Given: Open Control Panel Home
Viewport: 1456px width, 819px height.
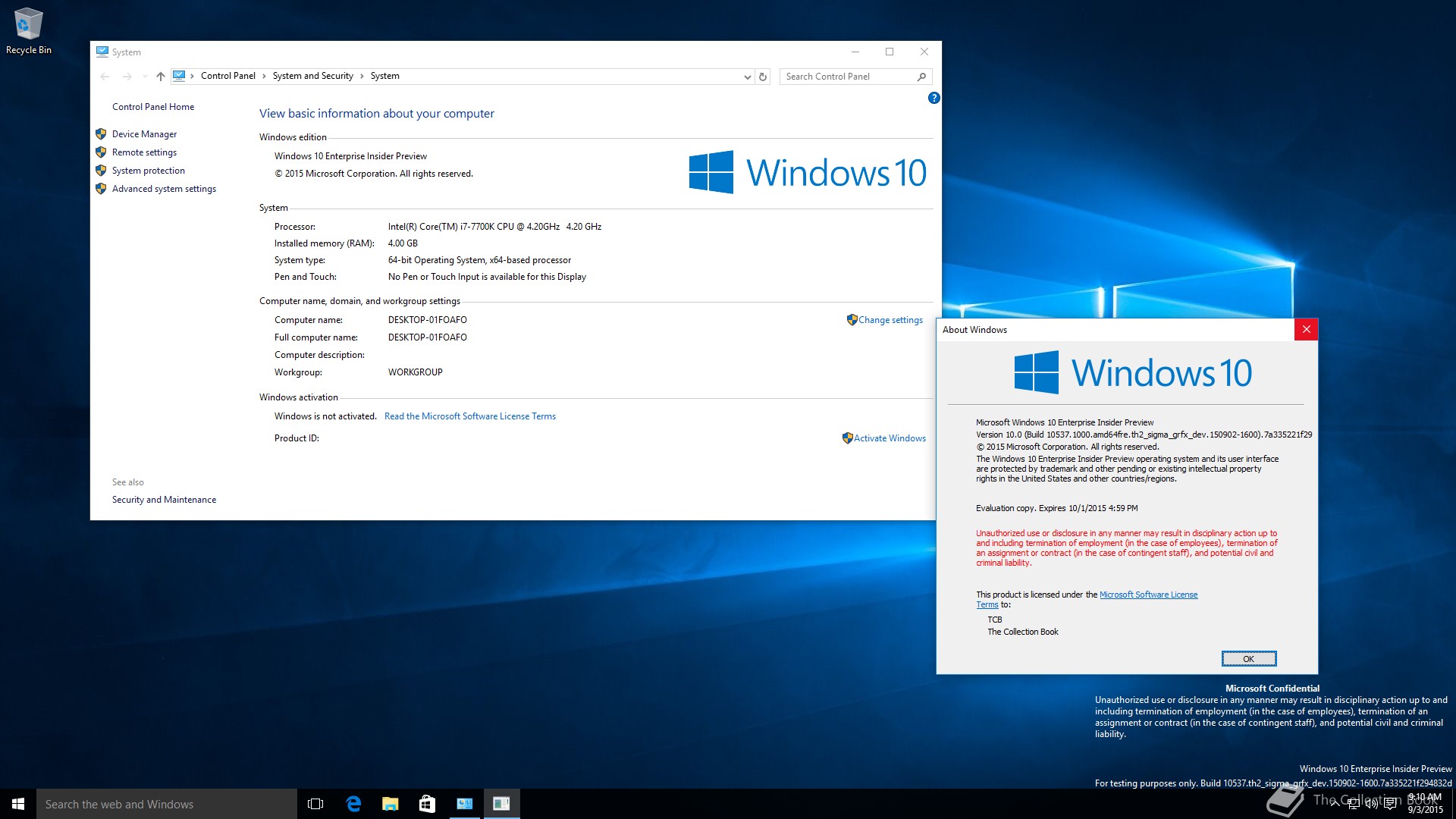Looking at the screenshot, I should tap(153, 107).
